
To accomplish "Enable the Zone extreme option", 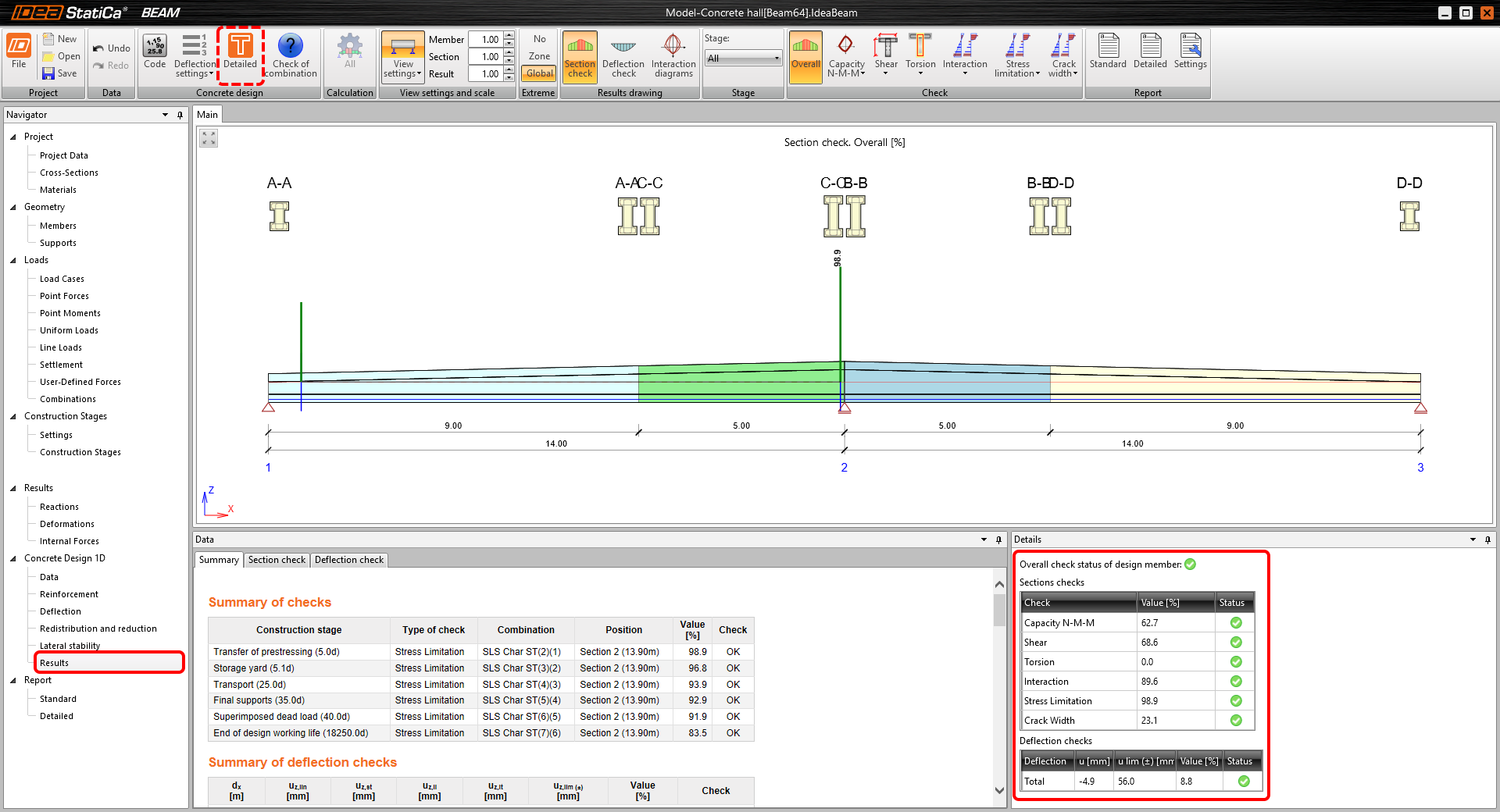I will [539, 56].
